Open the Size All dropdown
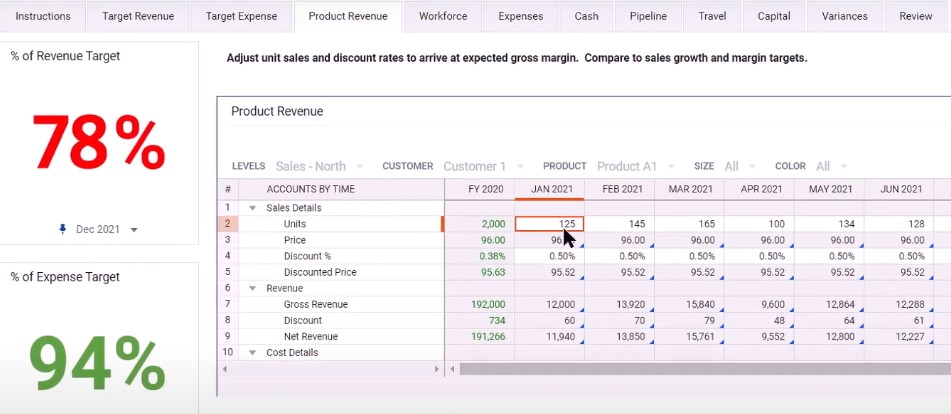The height and width of the screenshot is (414, 951). 740,166
